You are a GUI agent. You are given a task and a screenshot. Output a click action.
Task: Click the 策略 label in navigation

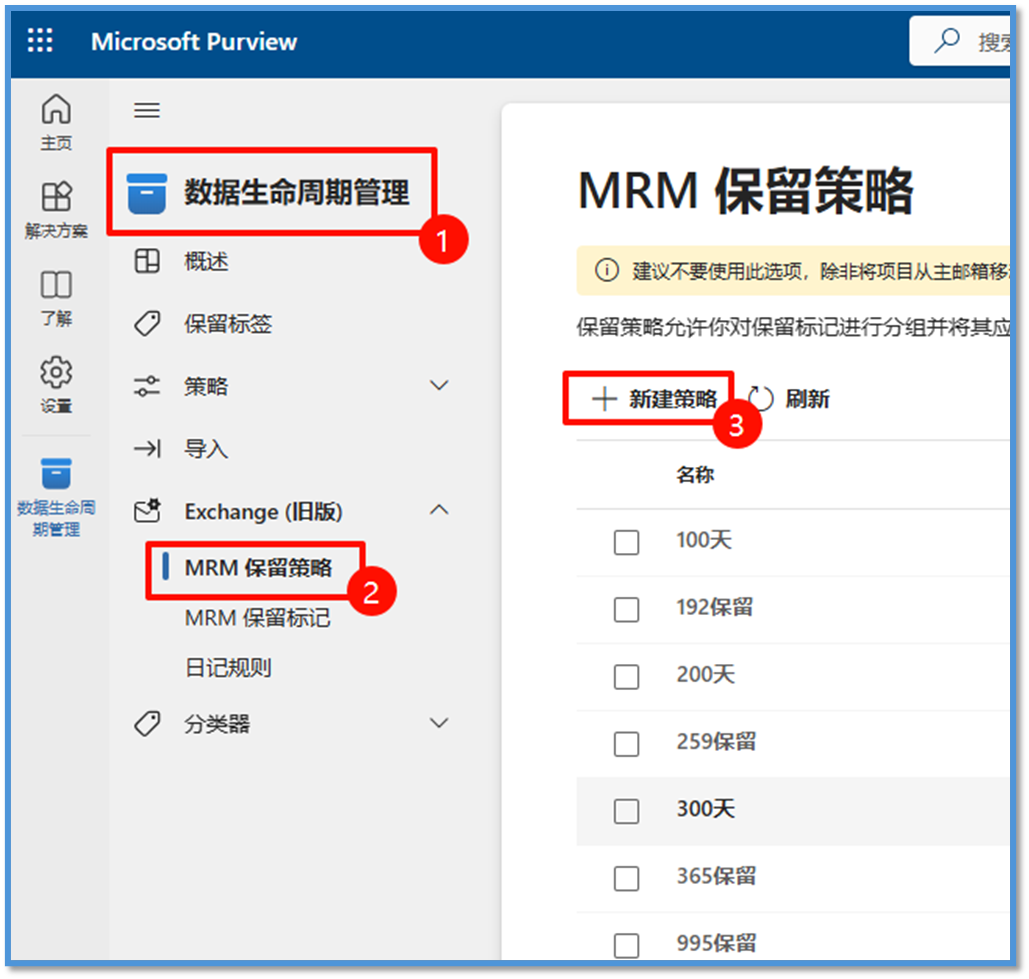click(206, 386)
